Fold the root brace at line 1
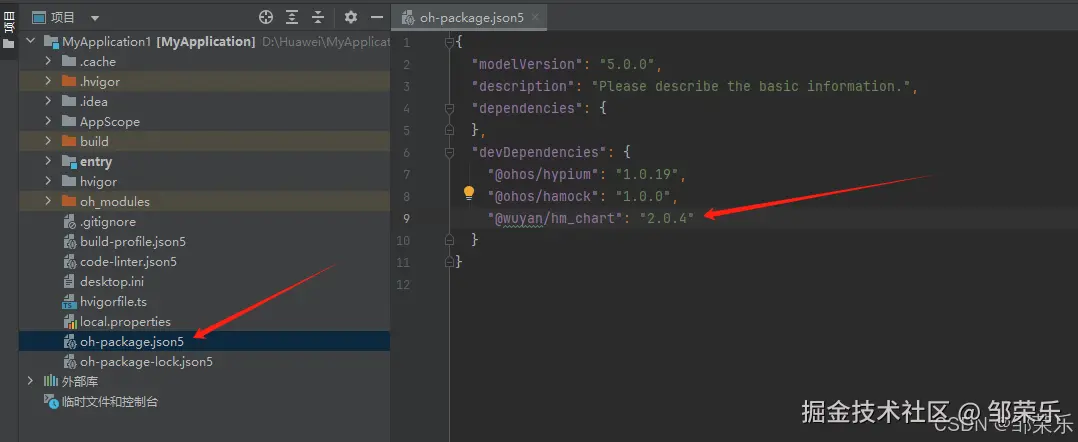This screenshot has width=1078, height=442. click(450, 42)
